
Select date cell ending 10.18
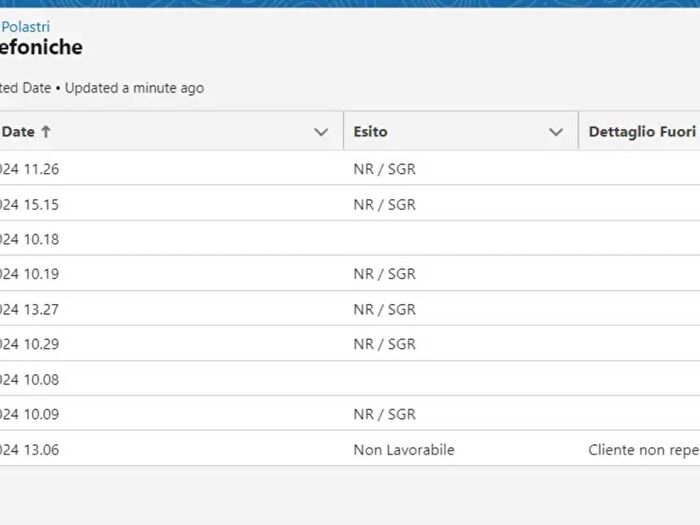click(x=29, y=239)
